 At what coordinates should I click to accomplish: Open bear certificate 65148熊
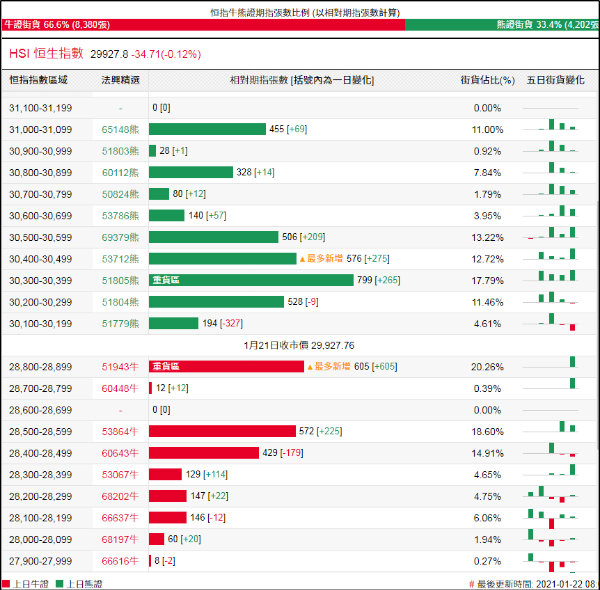tap(120, 130)
